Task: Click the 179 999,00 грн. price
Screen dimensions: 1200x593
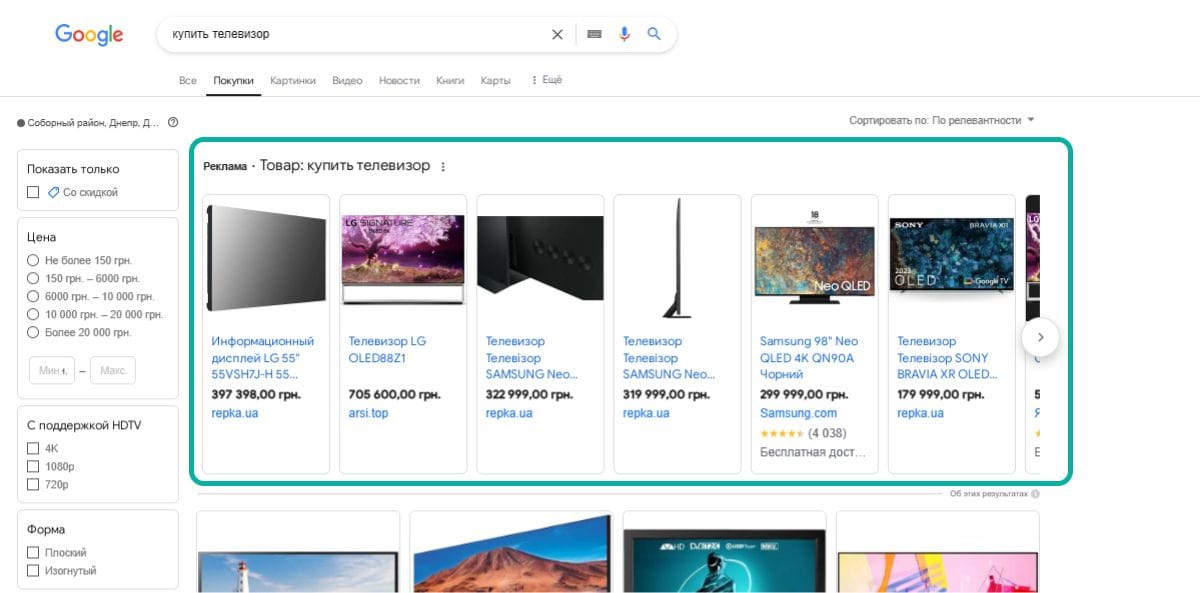Action: pyautogui.click(x=941, y=395)
